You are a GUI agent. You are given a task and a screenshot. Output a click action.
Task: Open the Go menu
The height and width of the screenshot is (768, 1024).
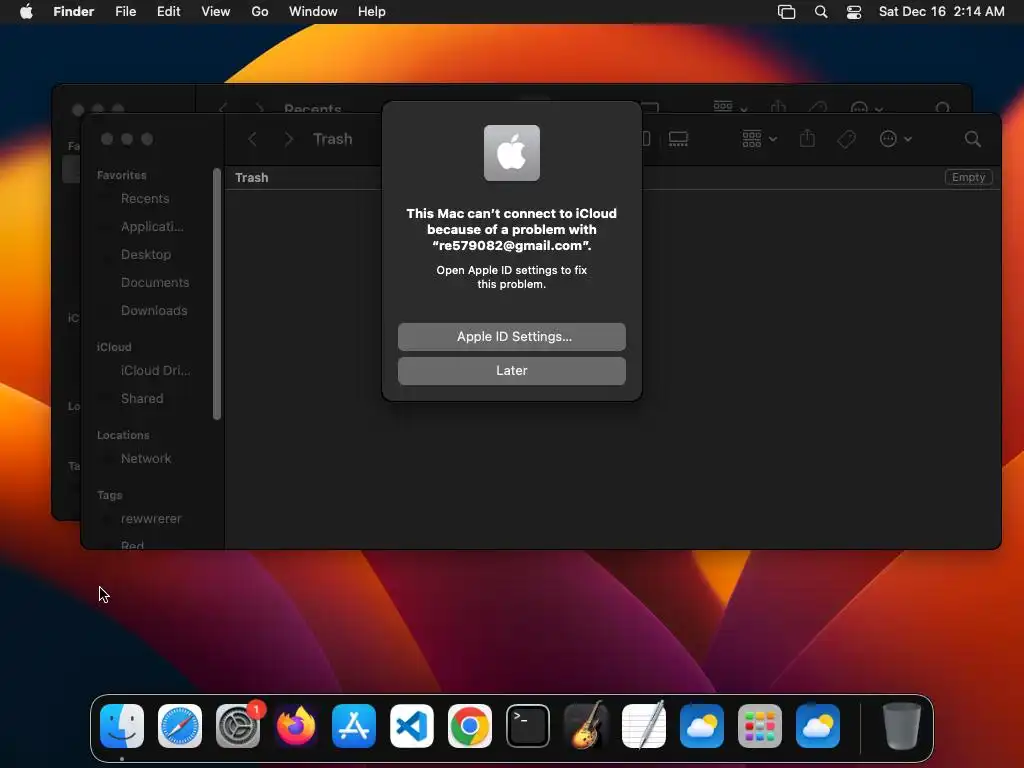click(260, 12)
